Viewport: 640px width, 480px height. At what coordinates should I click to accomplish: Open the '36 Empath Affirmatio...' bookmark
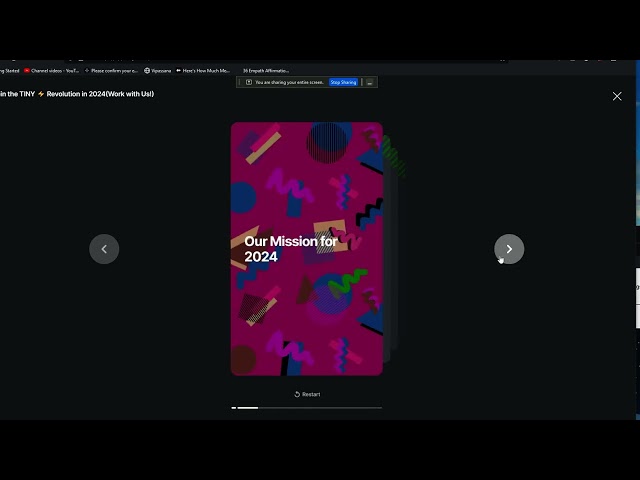(266, 71)
